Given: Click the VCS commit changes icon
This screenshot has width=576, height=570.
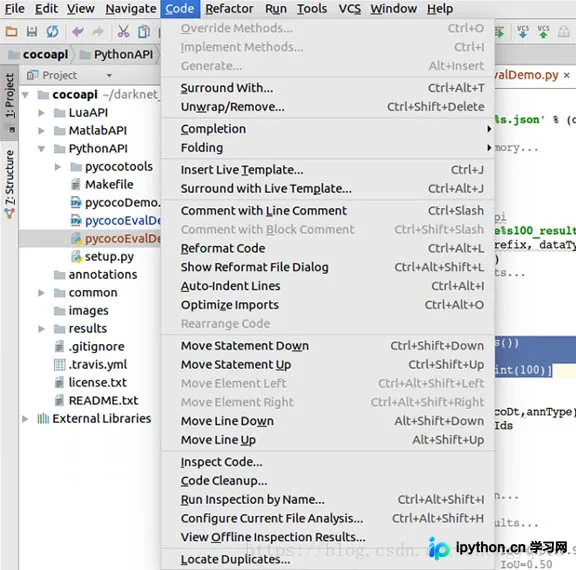Looking at the screenshot, I should (x=543, y=32).
